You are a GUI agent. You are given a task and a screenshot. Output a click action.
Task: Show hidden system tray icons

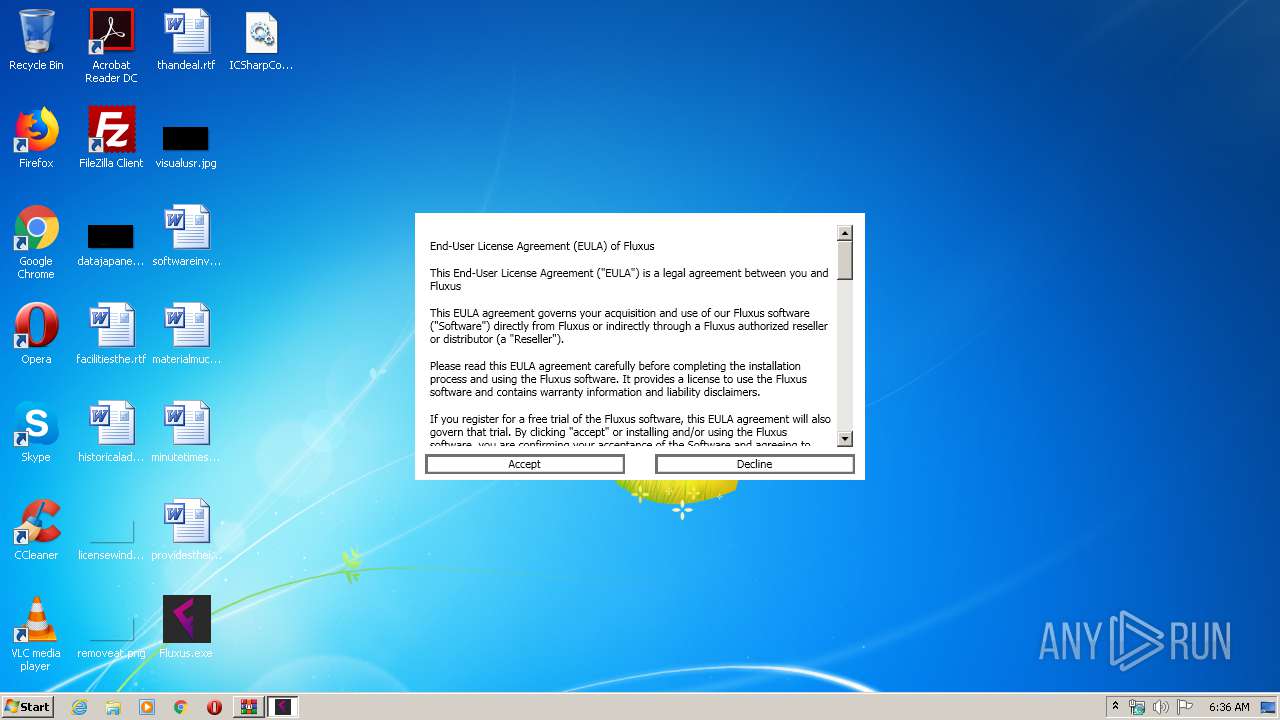(1115, 707)
